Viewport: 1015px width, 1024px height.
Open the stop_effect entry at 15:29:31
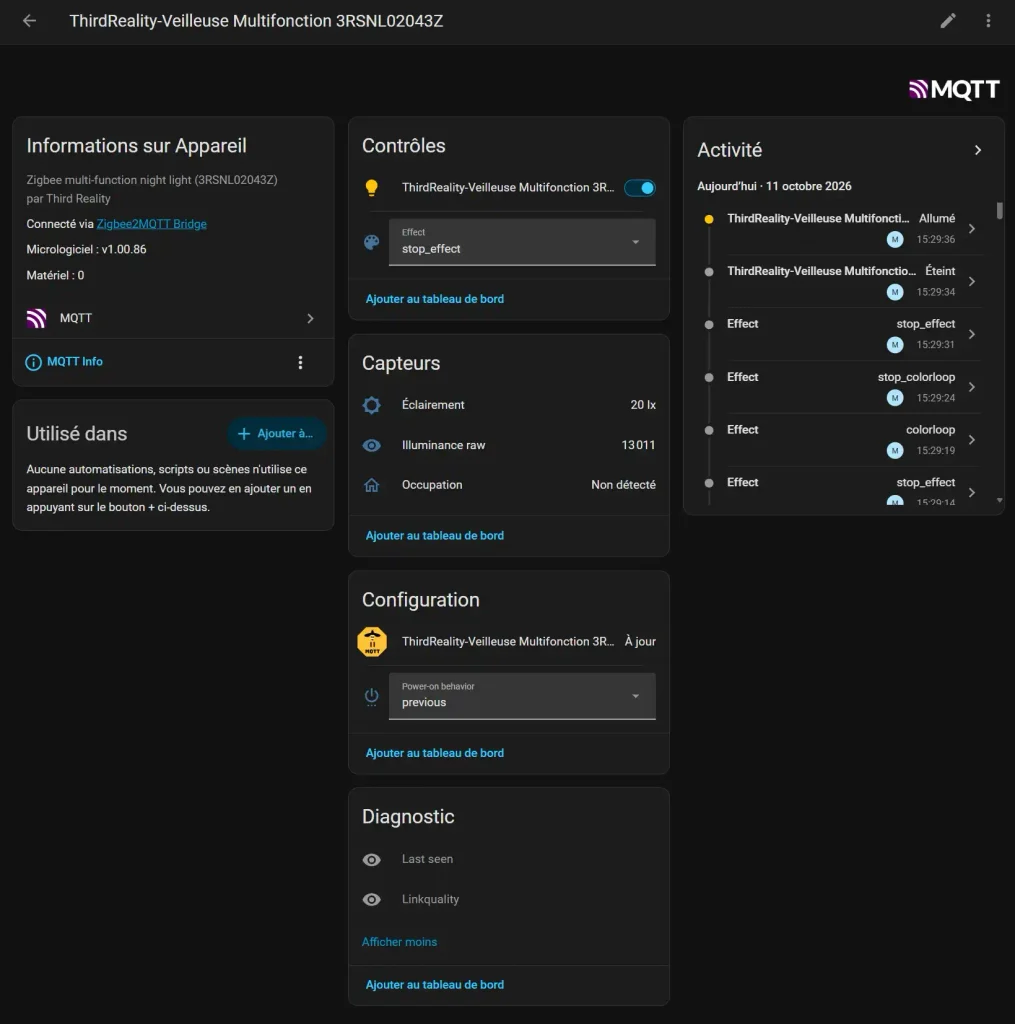(841, 334)
